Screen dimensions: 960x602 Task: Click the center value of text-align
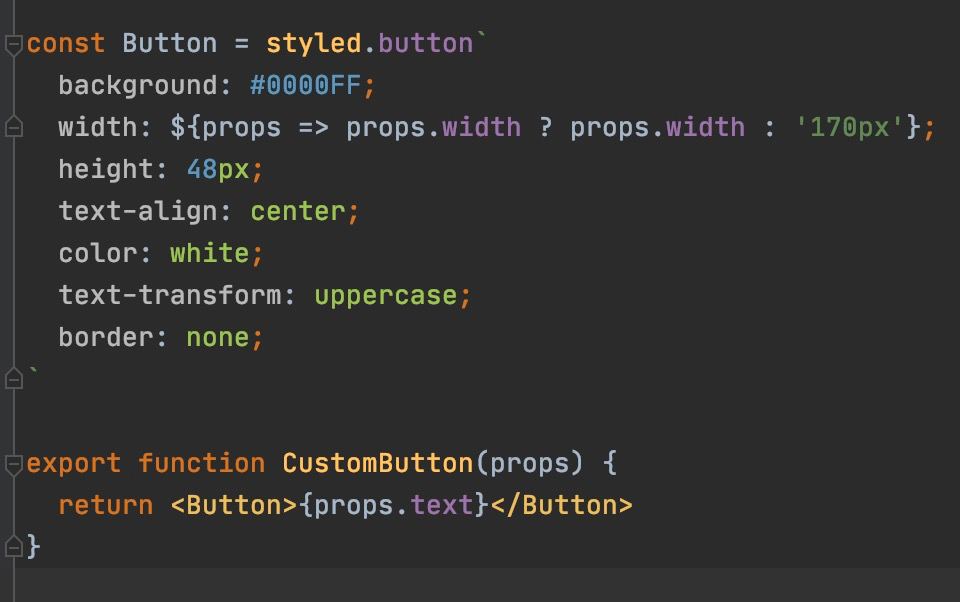[297, 211]
